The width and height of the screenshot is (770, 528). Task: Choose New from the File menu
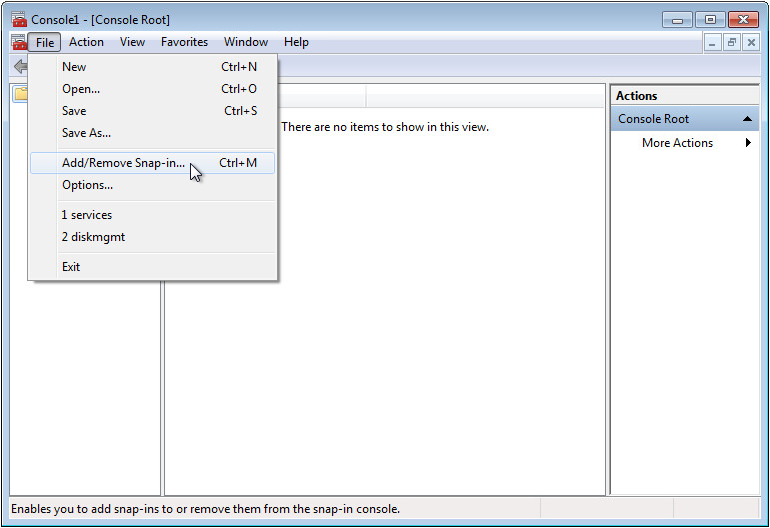(x=152, y=67)
